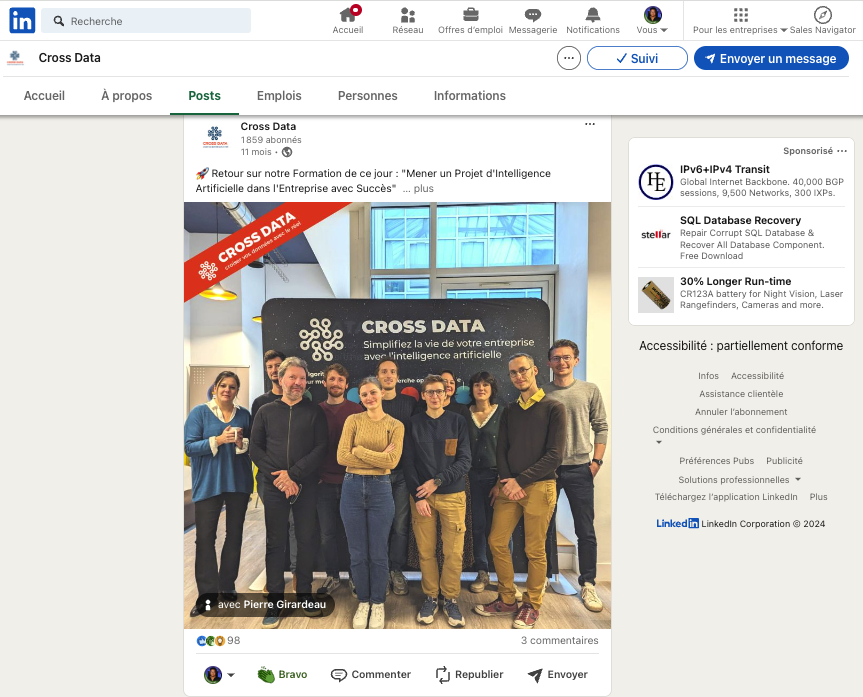Switch to the Emplois tab

coord(279,96)
